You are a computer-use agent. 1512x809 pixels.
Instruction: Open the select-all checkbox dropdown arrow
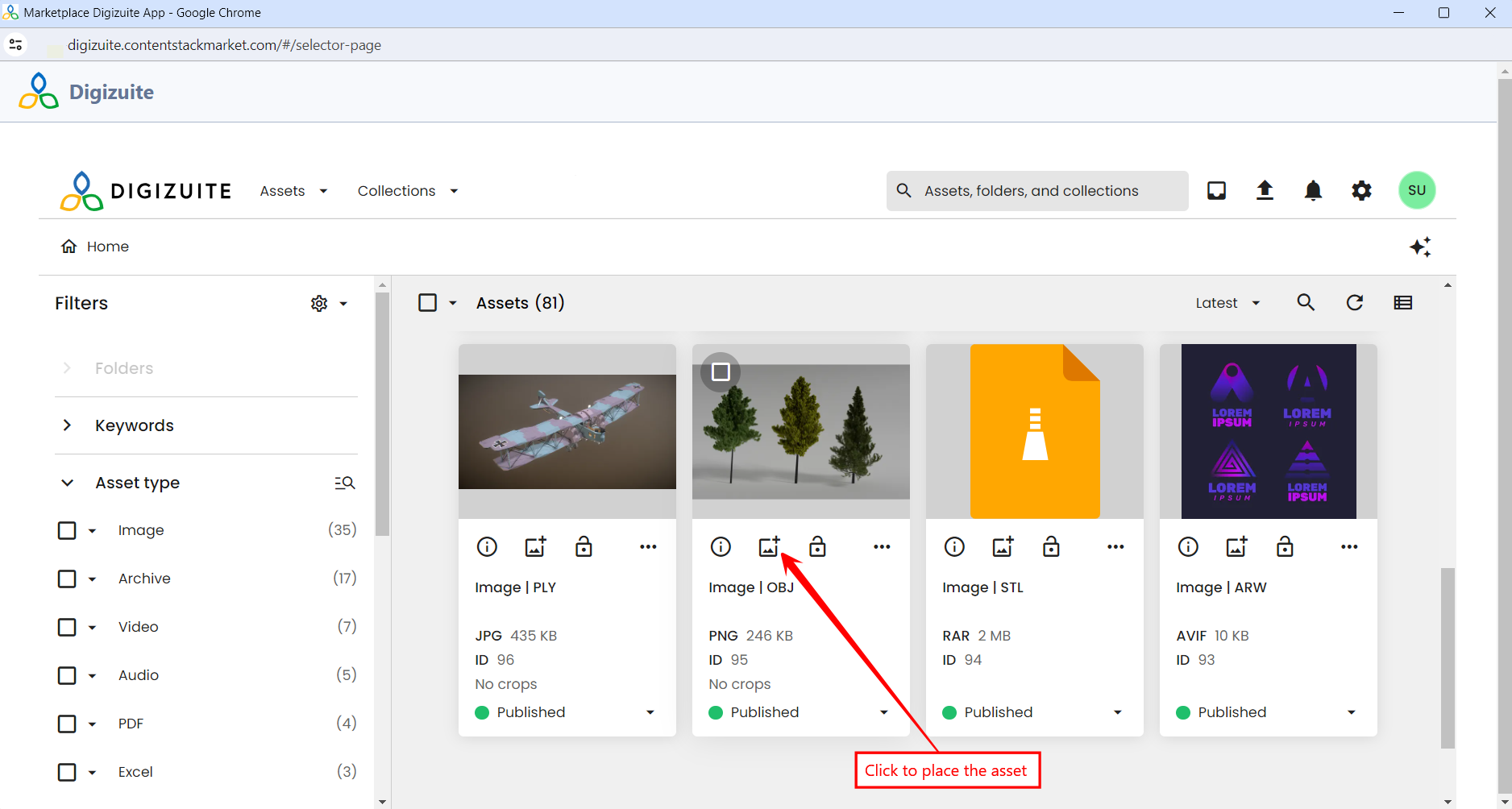click(453, 303)
